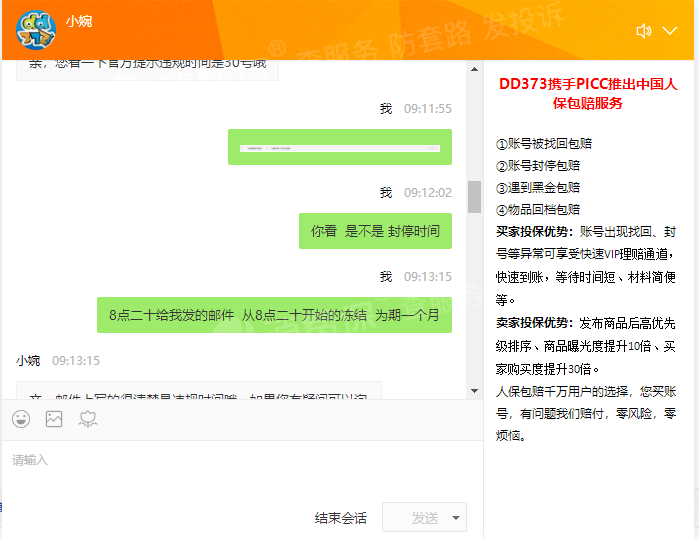Click the send image icon
The width and height of the screenshot is (699, 540).
click(x=54, y=419)
